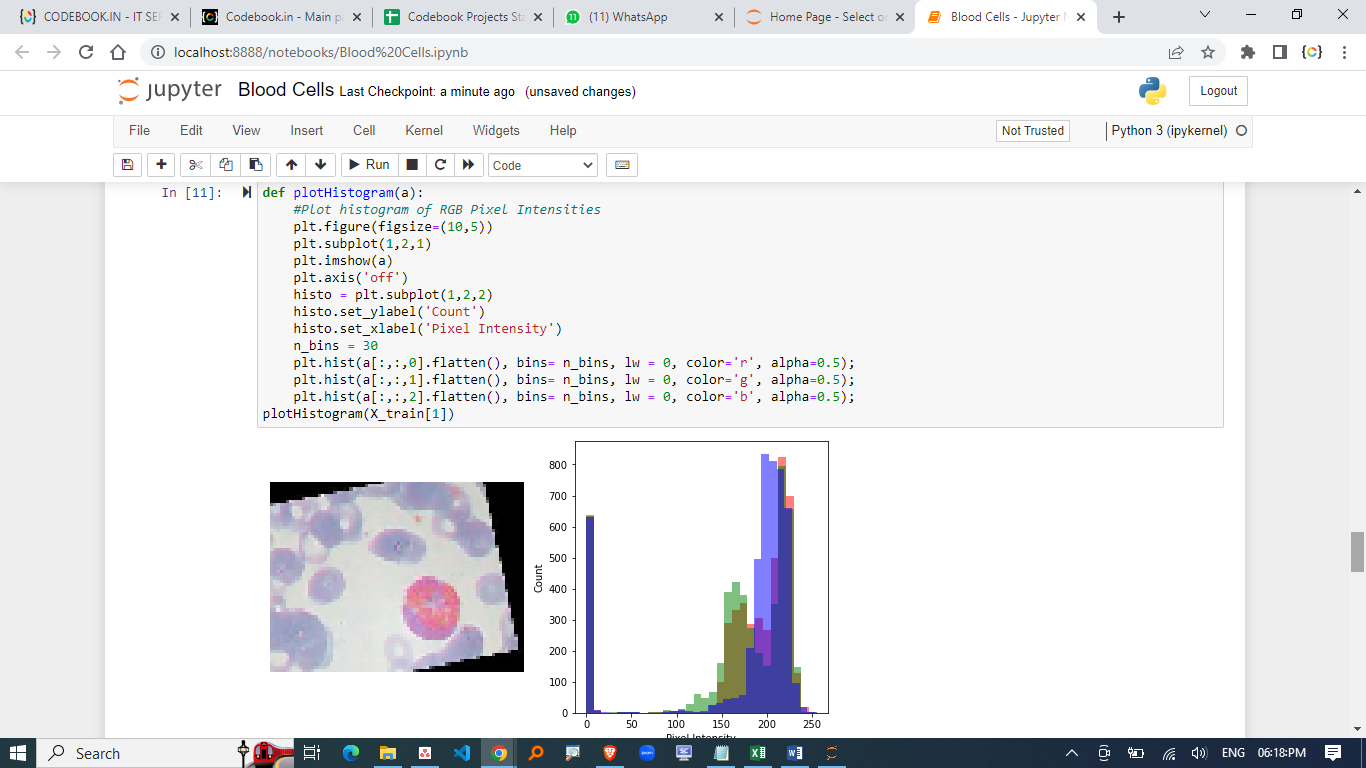Open the Cell menu
Screen dimensions: 1366x768
pyautogui.click(x=364, y=131)
